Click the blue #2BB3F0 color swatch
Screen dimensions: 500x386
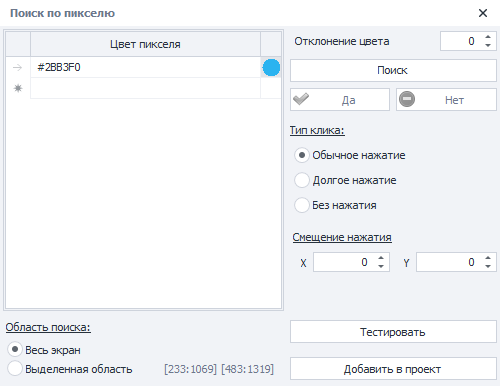pyautogui.click(x=271, y=68)
